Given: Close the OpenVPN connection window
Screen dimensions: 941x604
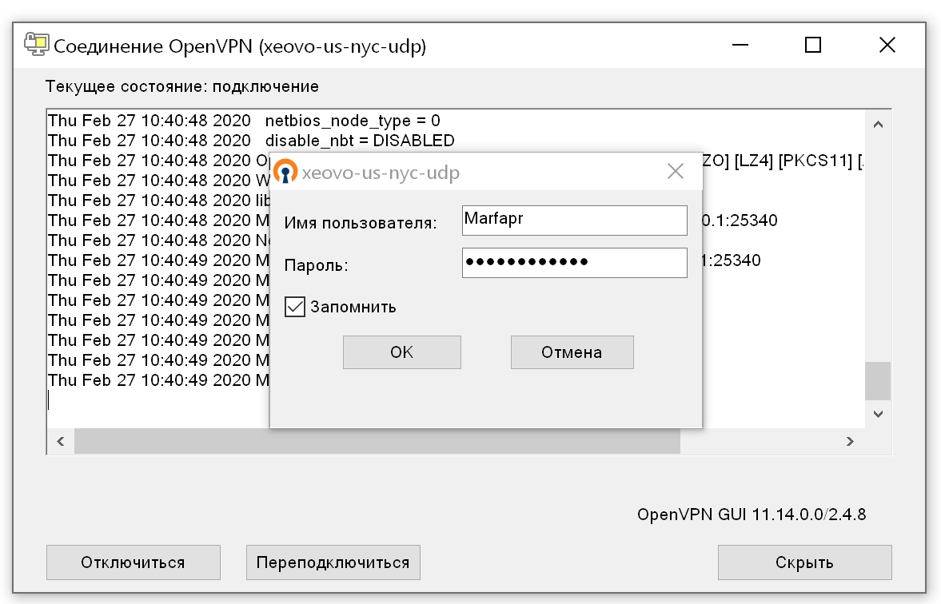Looking at the screenshot, I should pyautogui.click(x=887, y=45).
